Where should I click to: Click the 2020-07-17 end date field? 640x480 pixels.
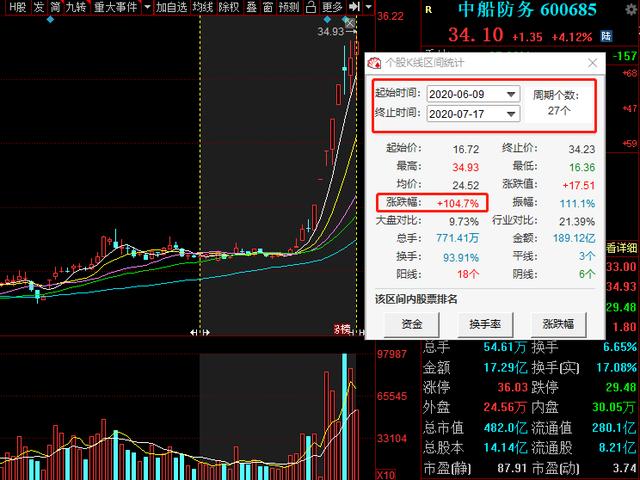point(473,114)
